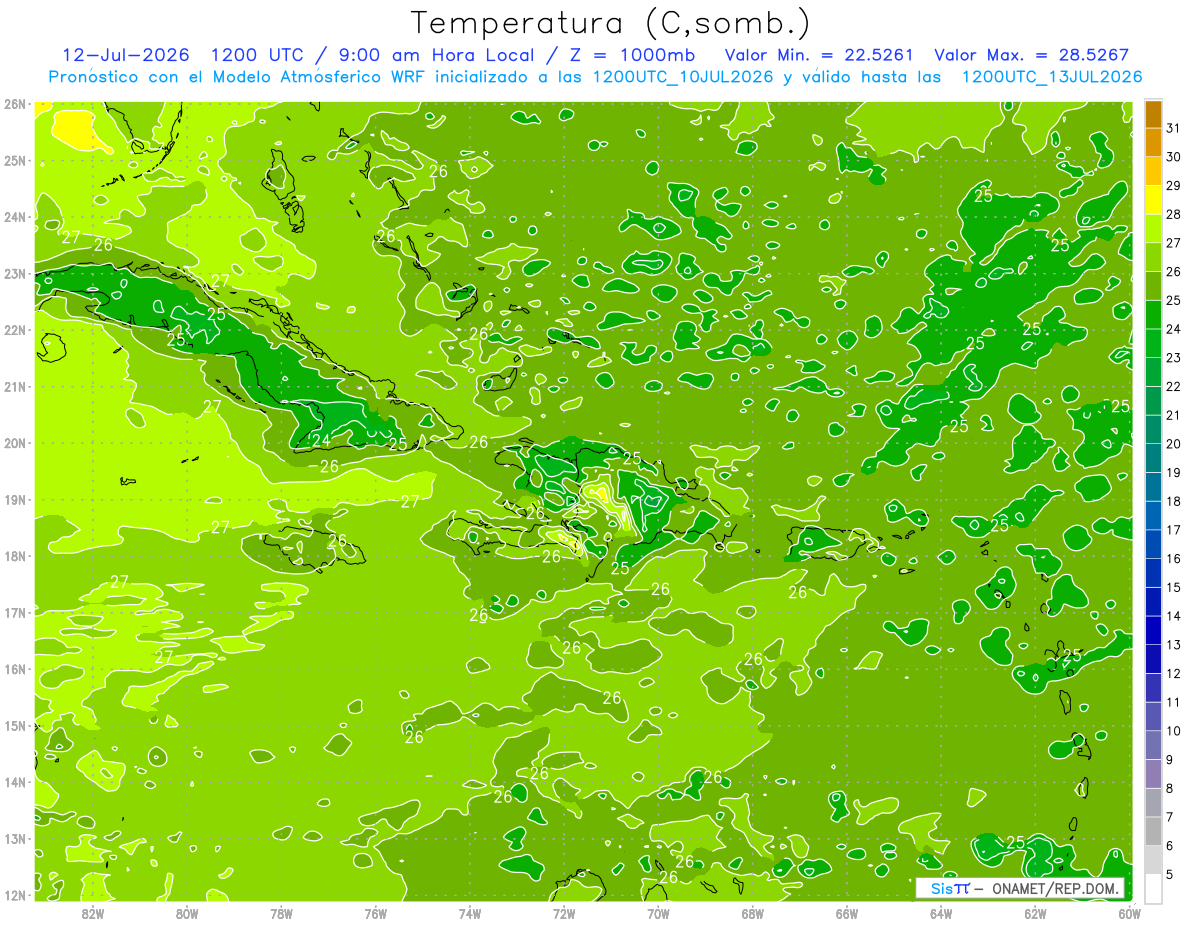
Task: Click the "ONAMET/REP.DOM." credit label
Action: (x=1057, y=888)
